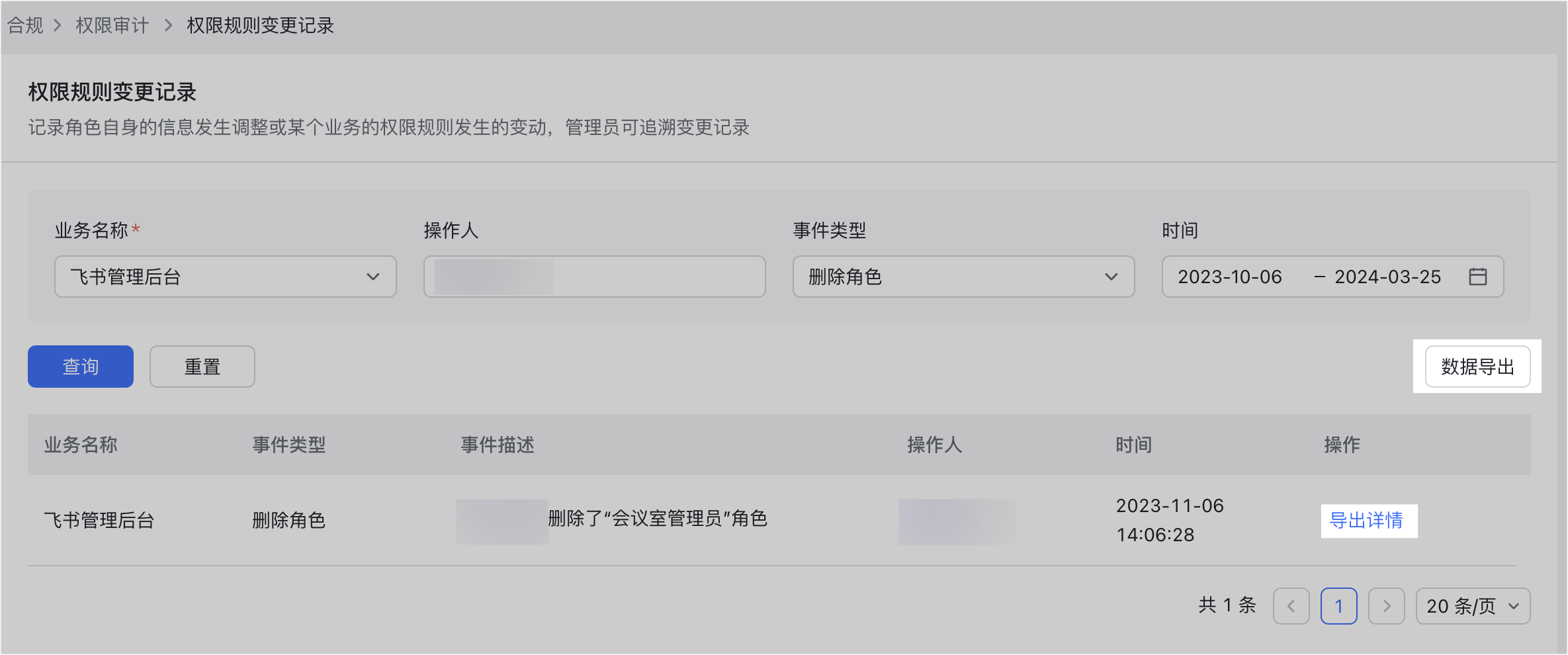Open the 业务名称 dropdown showing 飞书管理后台
The image size is (1568, 655).
click(x=225, y=277)
